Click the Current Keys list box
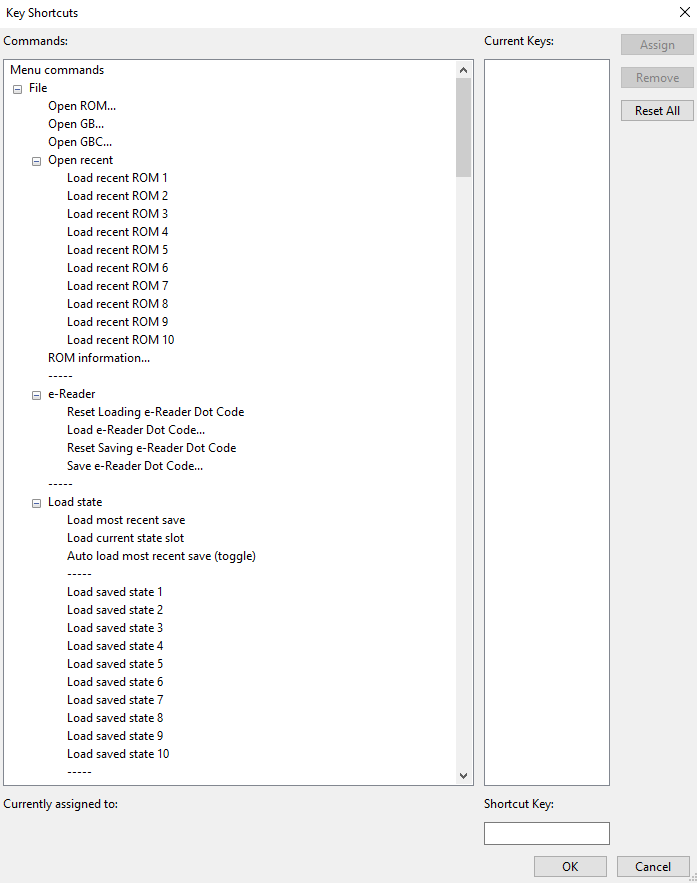 tap(547, 422)
